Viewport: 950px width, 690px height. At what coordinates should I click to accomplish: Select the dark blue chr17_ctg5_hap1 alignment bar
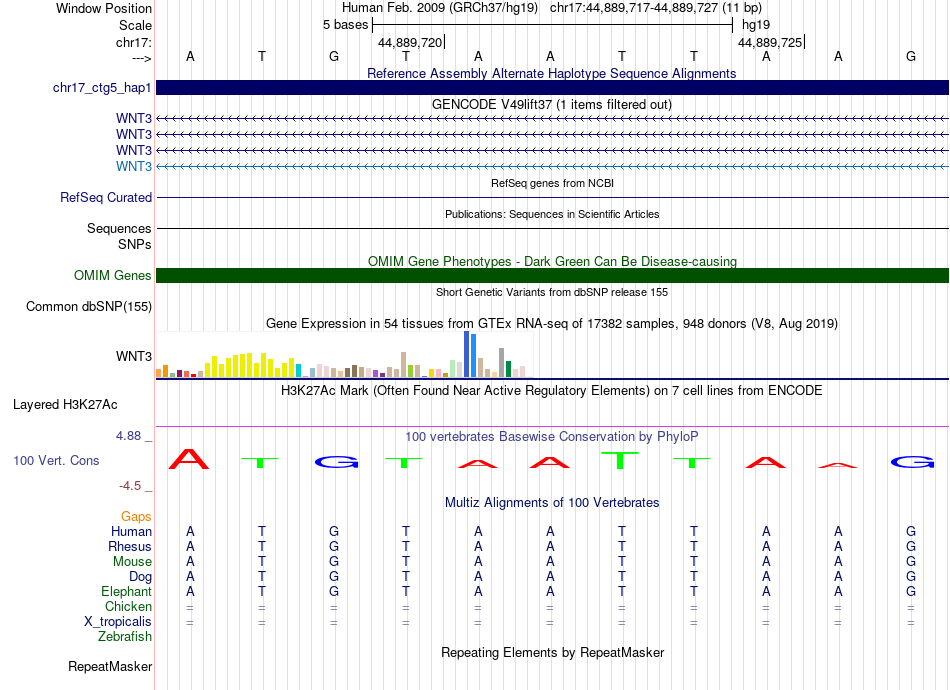[552, 87]
